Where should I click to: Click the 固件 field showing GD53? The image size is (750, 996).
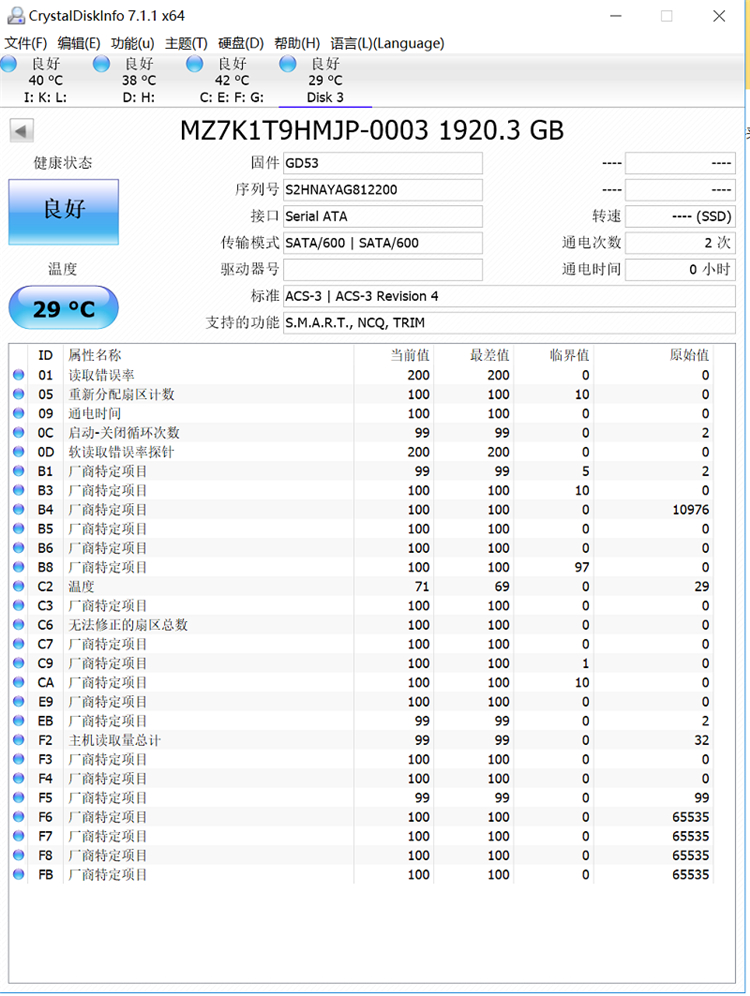[x=383, y=163]
